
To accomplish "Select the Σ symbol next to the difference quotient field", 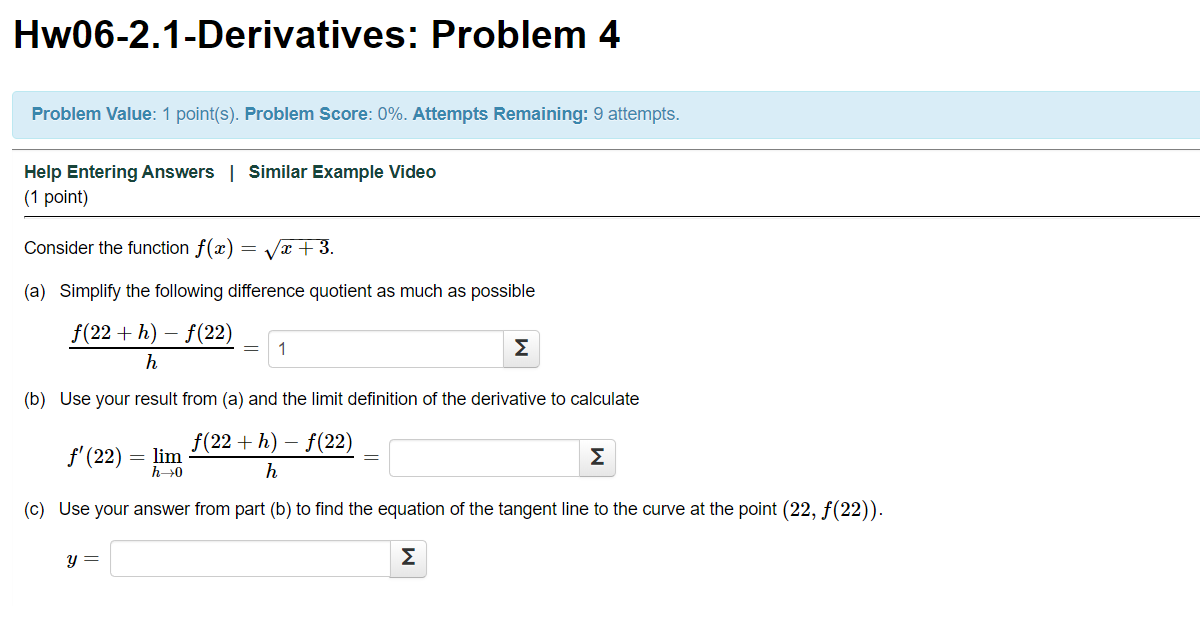I will tap(520, 349).
